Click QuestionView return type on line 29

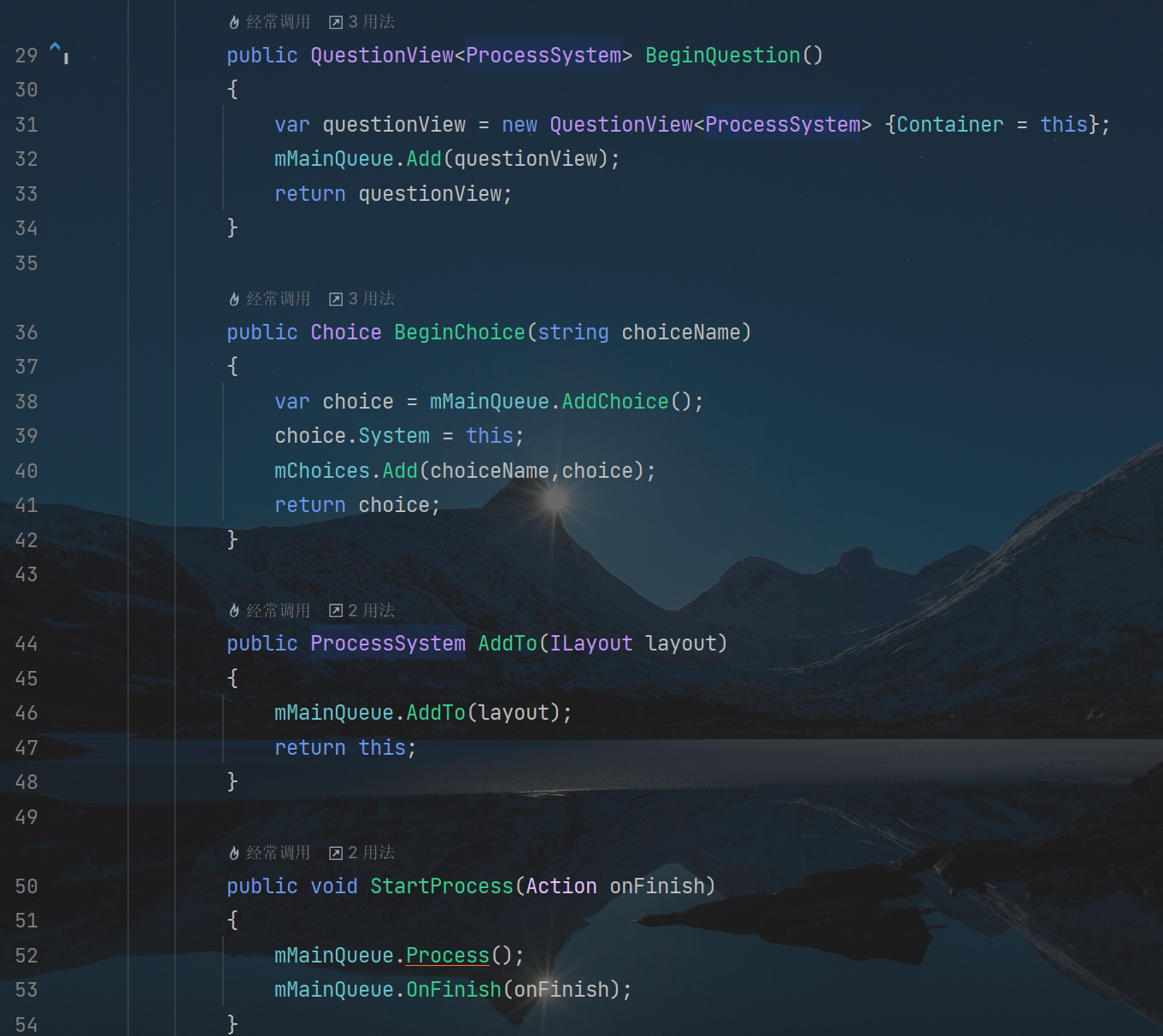(382, 56)
